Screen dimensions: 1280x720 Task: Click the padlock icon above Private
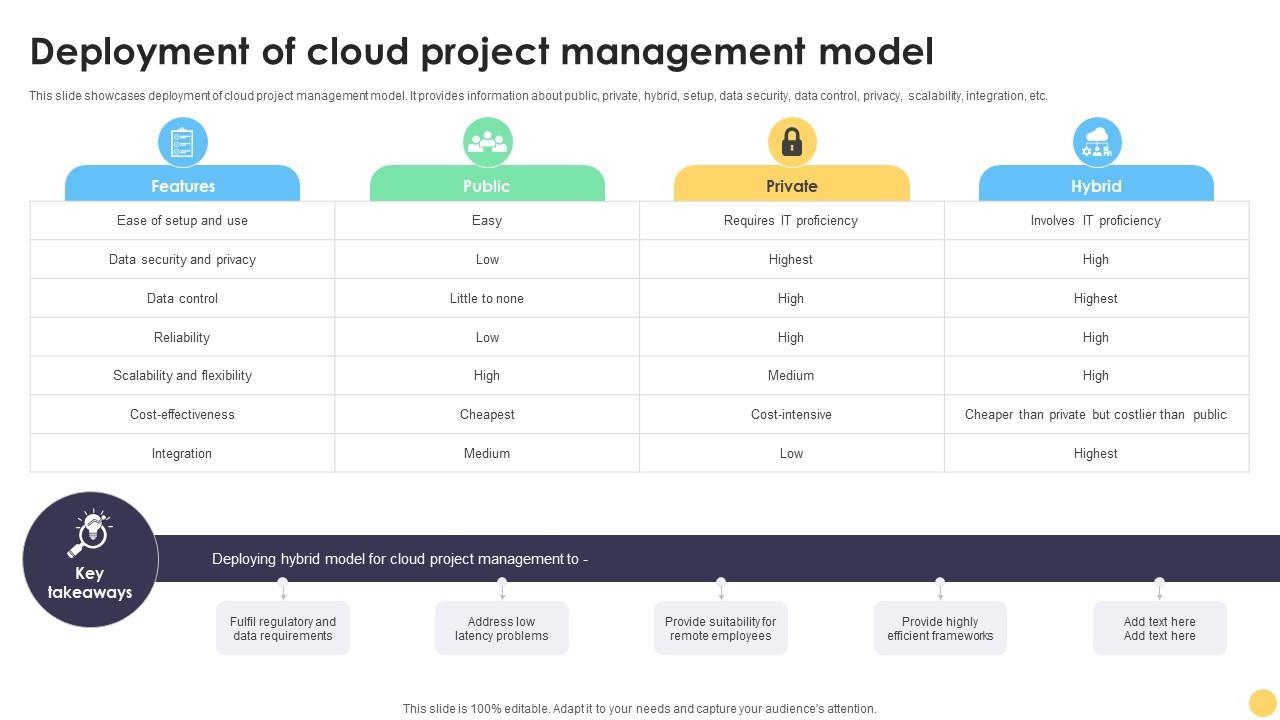pyautogui.click(x=792, y=142)
